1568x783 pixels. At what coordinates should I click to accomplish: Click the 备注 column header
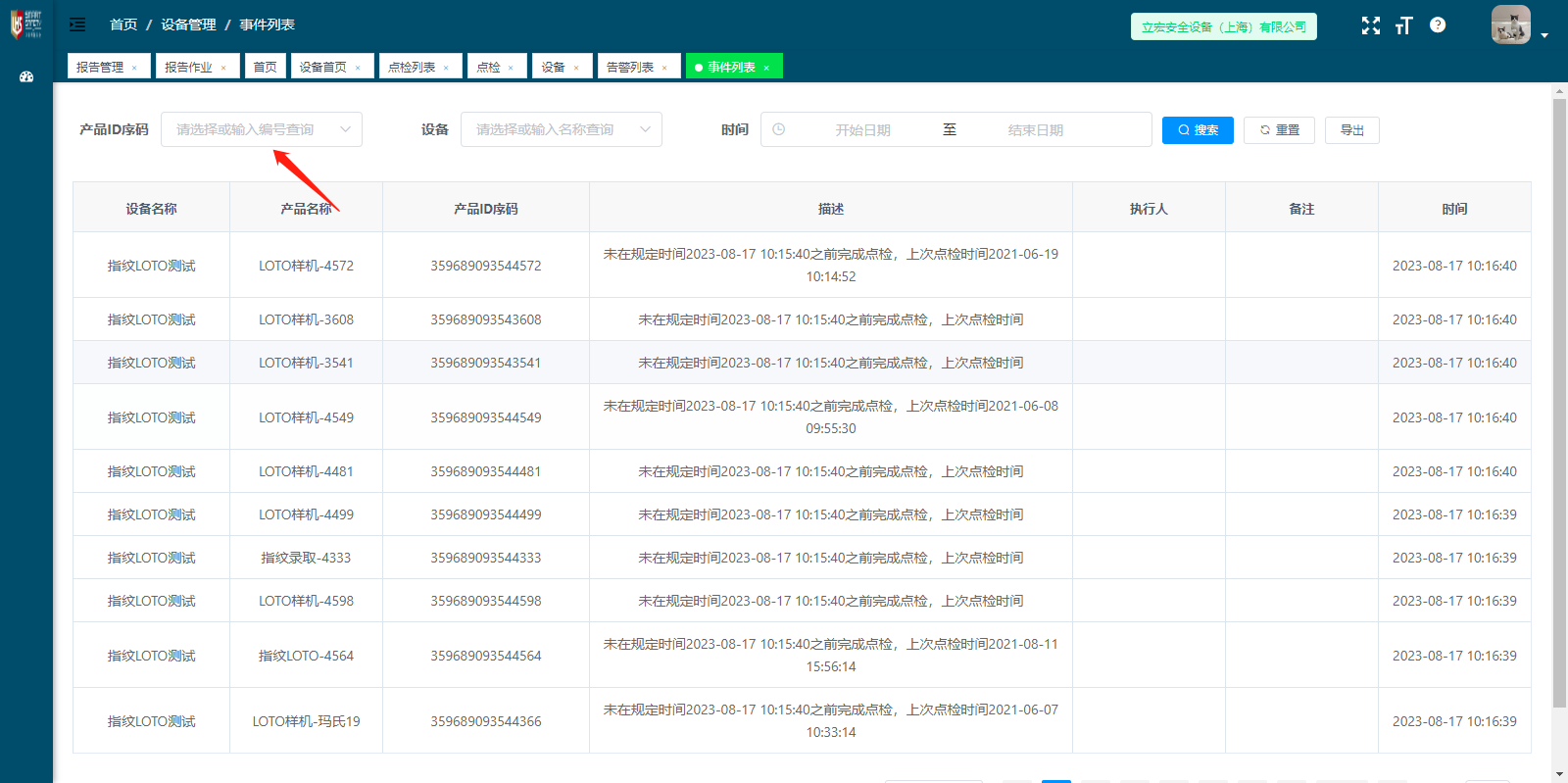(1301, 209)
